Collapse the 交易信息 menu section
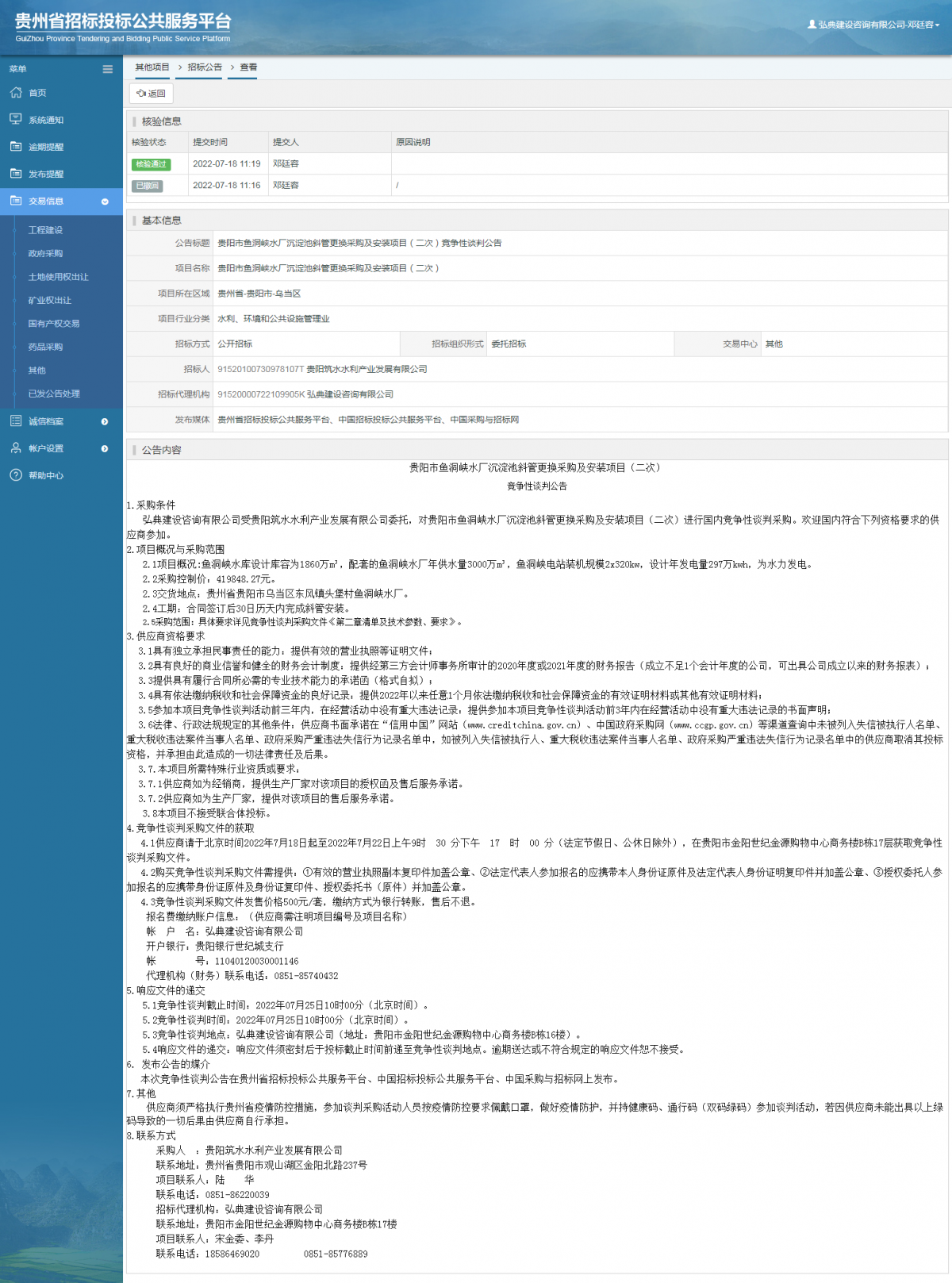Viewport: 952px width, 1283px height. coord(105,202)
